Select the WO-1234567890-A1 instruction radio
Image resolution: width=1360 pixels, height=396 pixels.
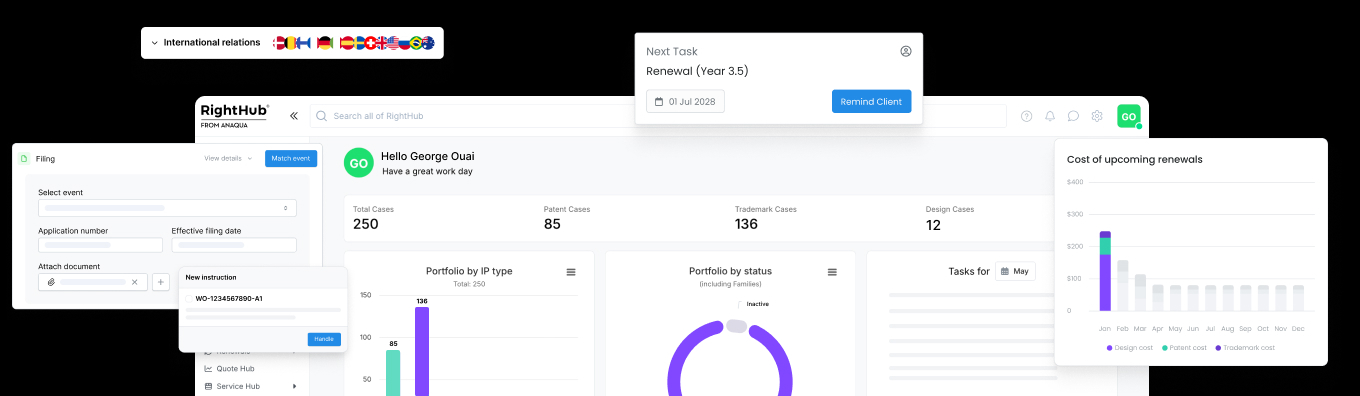189,298
